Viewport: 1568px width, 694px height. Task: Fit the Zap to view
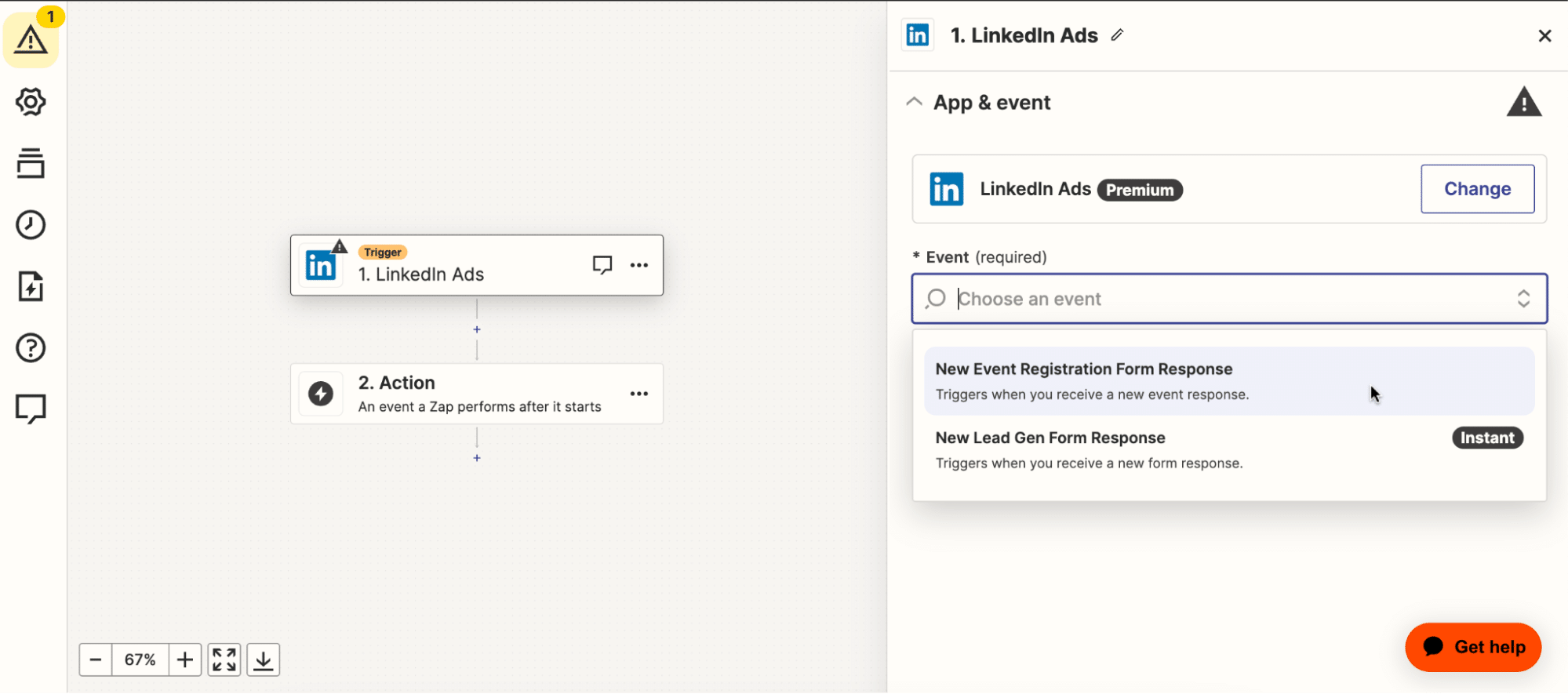pyautogui.click(x=224, y=659)
